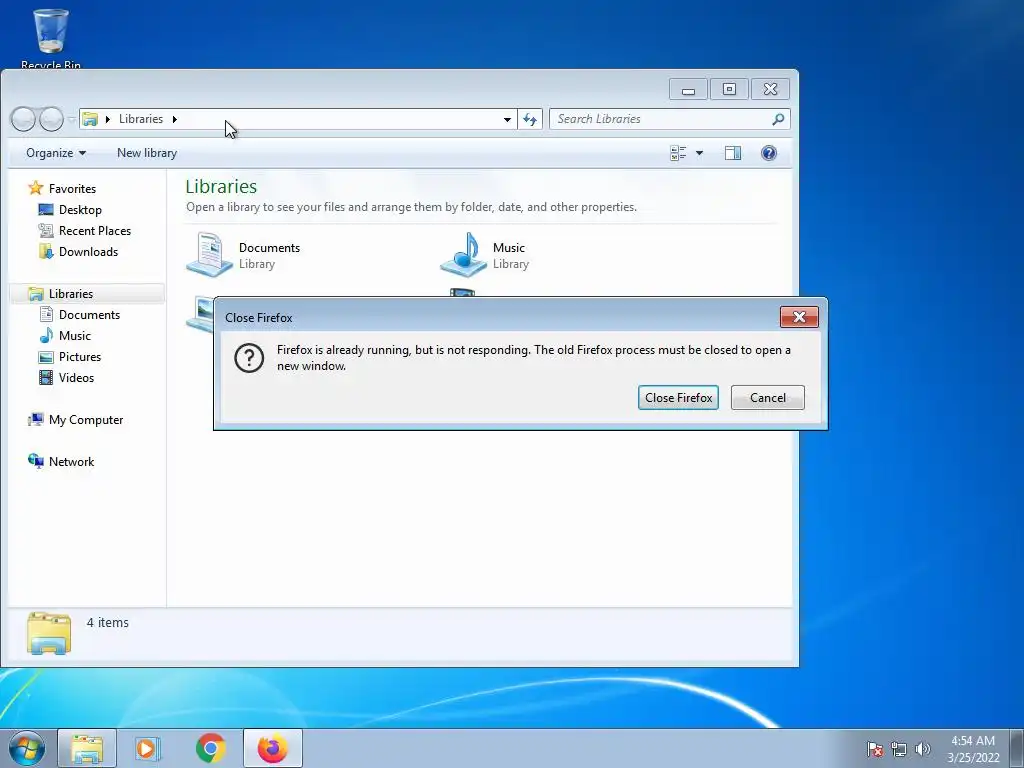Open Downloads in sidebar
Image resolution: width=1024 pixels, height=768 pixels.
coord(78,251)
